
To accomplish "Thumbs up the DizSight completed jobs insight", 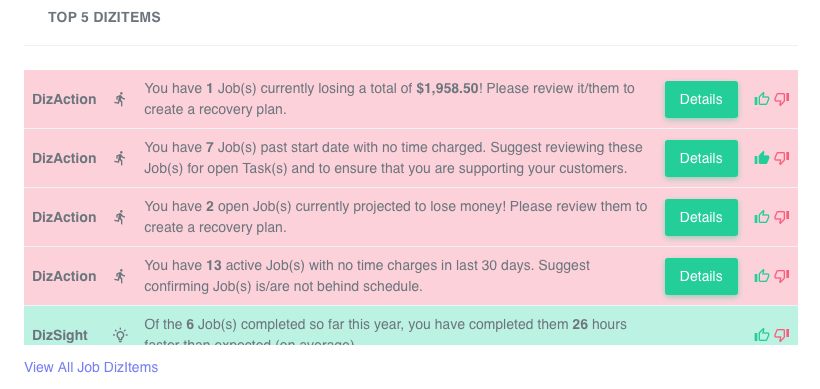I will click(762, 335).
